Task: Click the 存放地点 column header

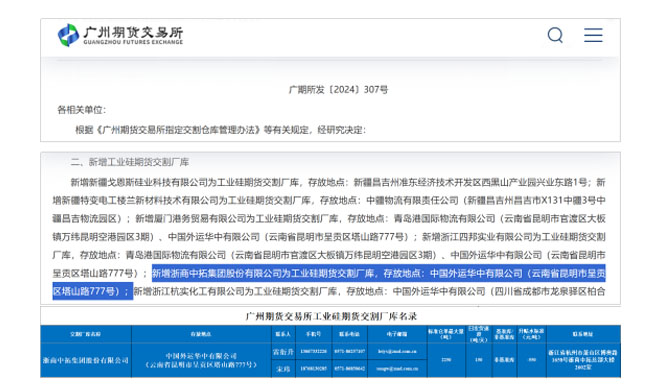Action: [201, 334]
